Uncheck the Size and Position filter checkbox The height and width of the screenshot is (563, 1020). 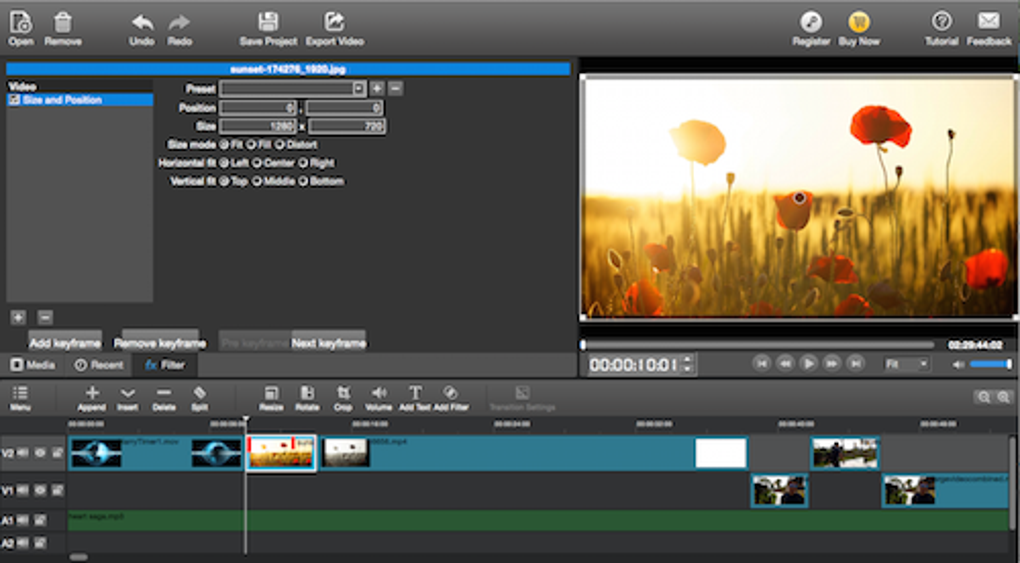[15, 100]
